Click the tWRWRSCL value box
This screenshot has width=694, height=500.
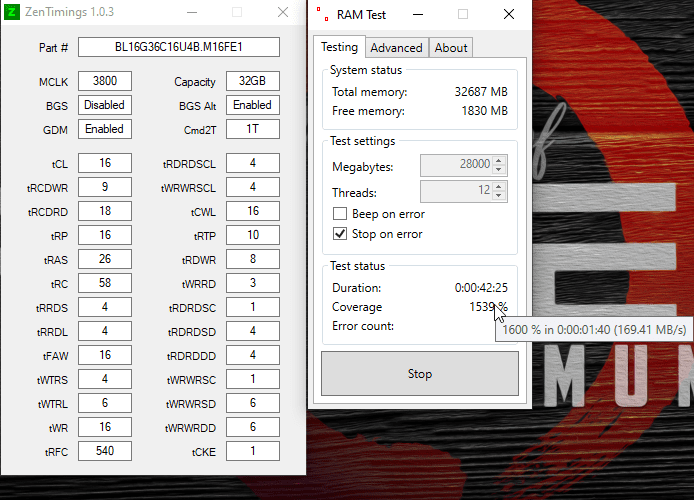click(253, 187)
